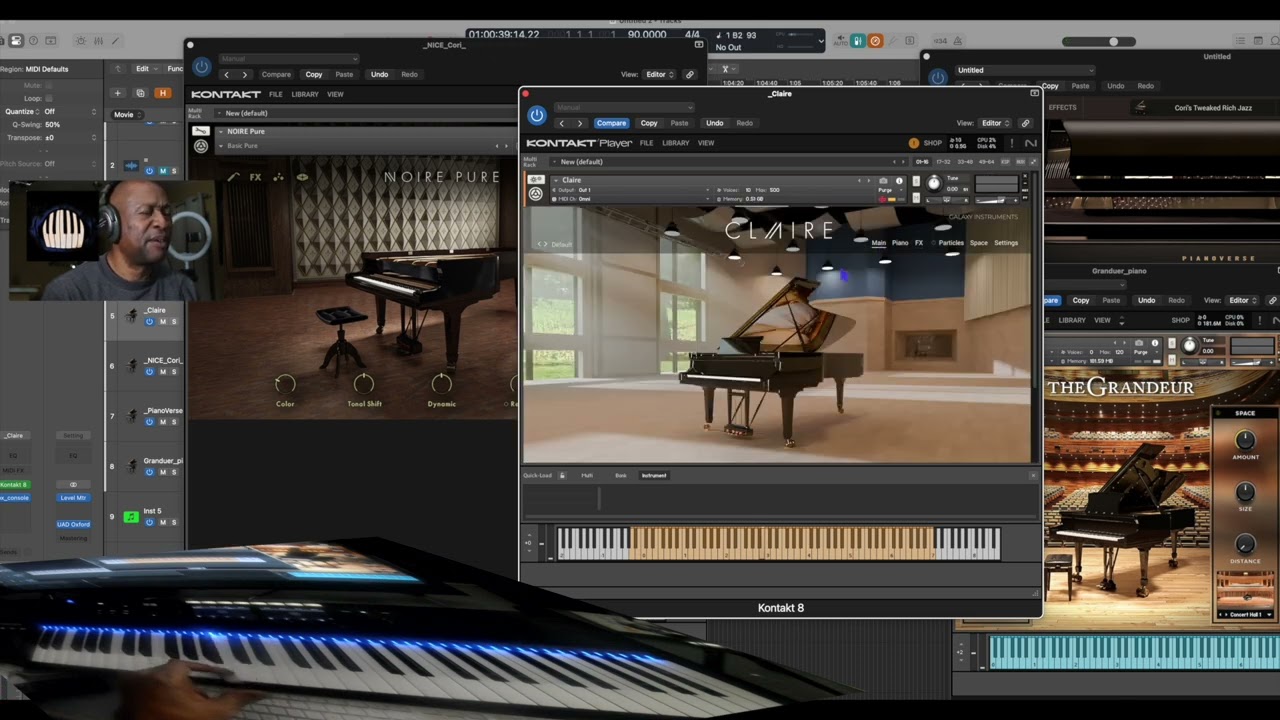Go to previous preset in Claire window
1280x720 pixels.
tap(562, 123)
